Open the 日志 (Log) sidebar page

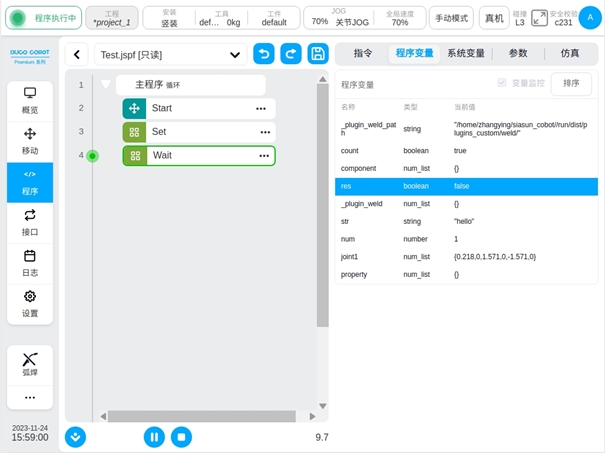tap(30, 263)
